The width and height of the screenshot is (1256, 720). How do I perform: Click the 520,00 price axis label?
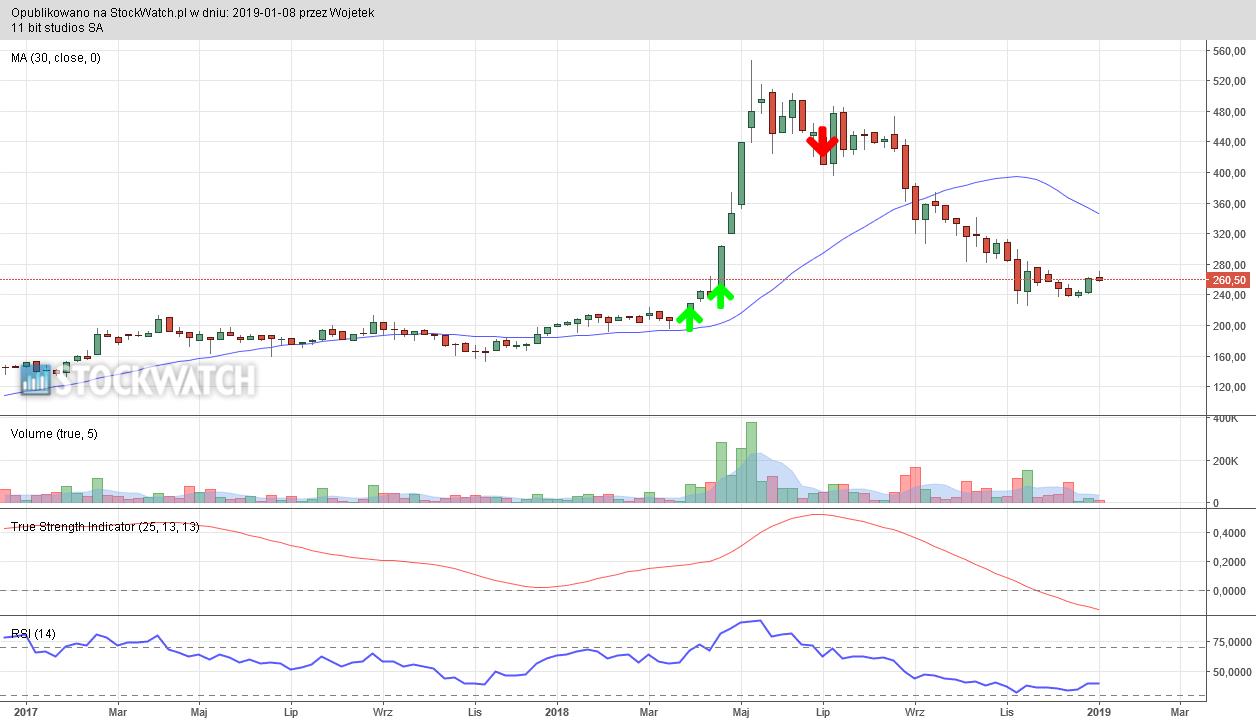[1227, 82]
